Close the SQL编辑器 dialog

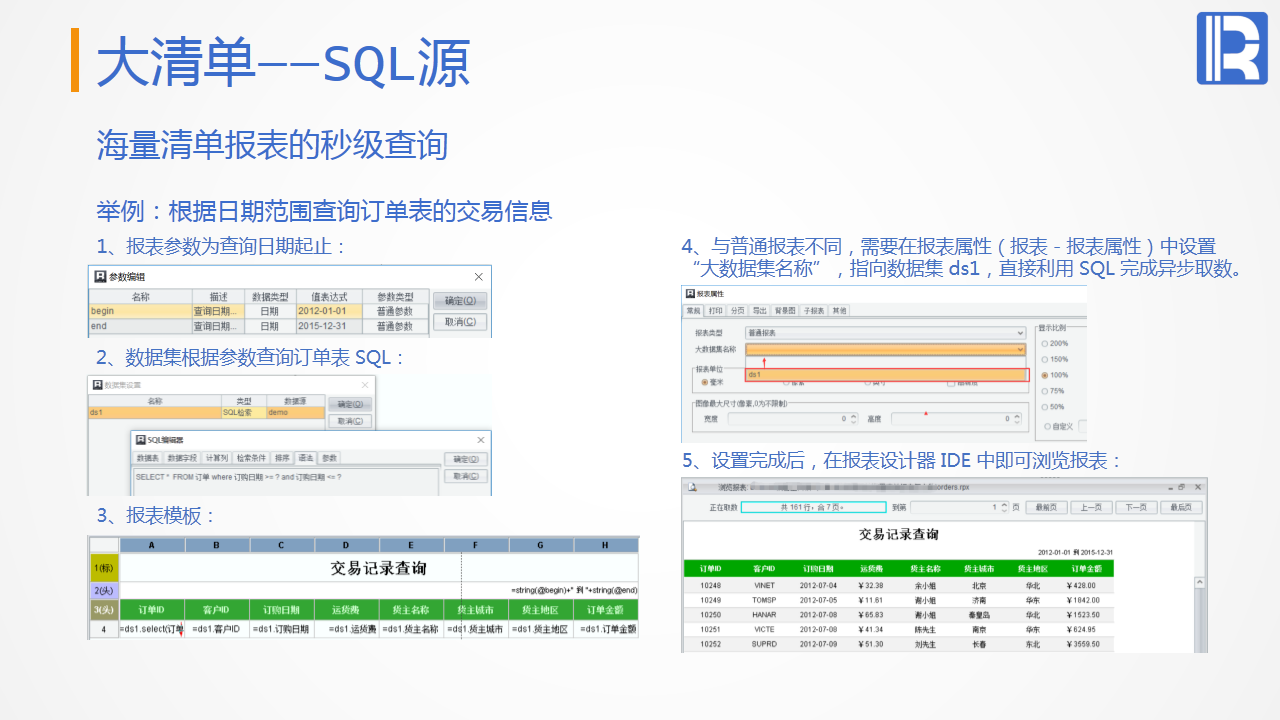[x=482, y=440]
